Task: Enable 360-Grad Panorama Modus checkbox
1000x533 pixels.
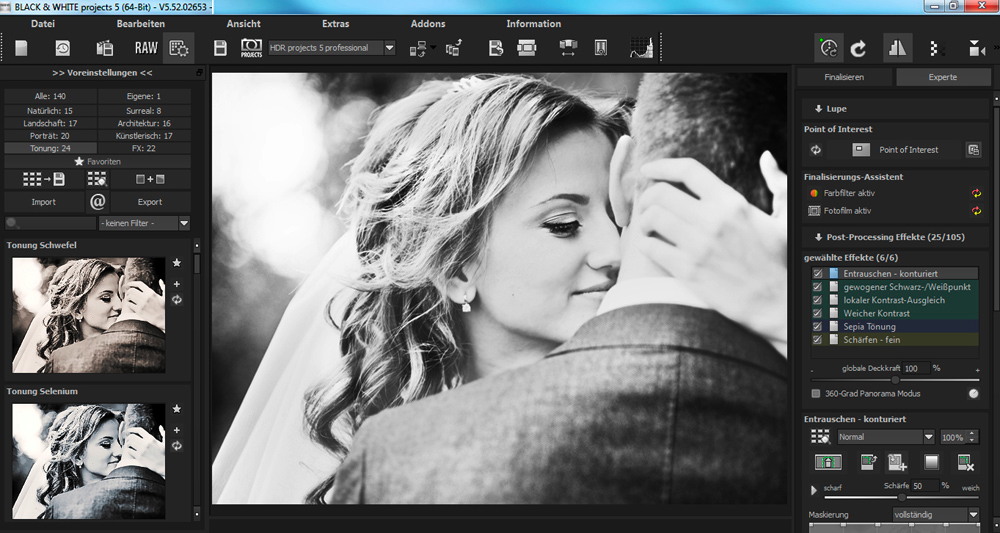Action: click(816, 394)
